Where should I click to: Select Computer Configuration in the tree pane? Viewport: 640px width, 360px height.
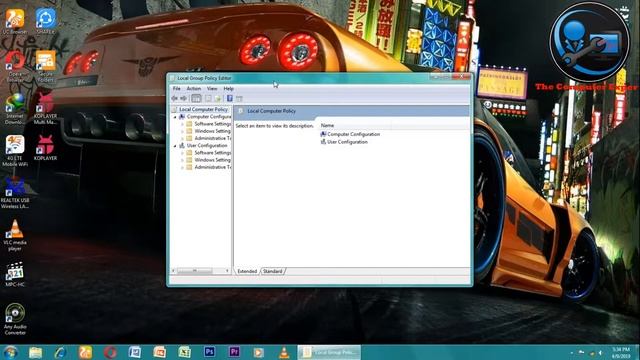pos(209,117)
